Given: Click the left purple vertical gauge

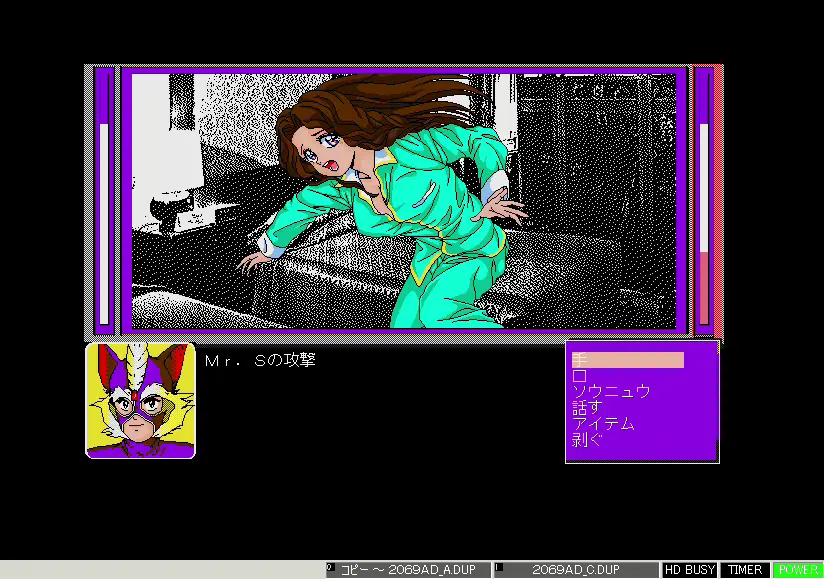Looking at the screenshot, I should tap(104, 200).
